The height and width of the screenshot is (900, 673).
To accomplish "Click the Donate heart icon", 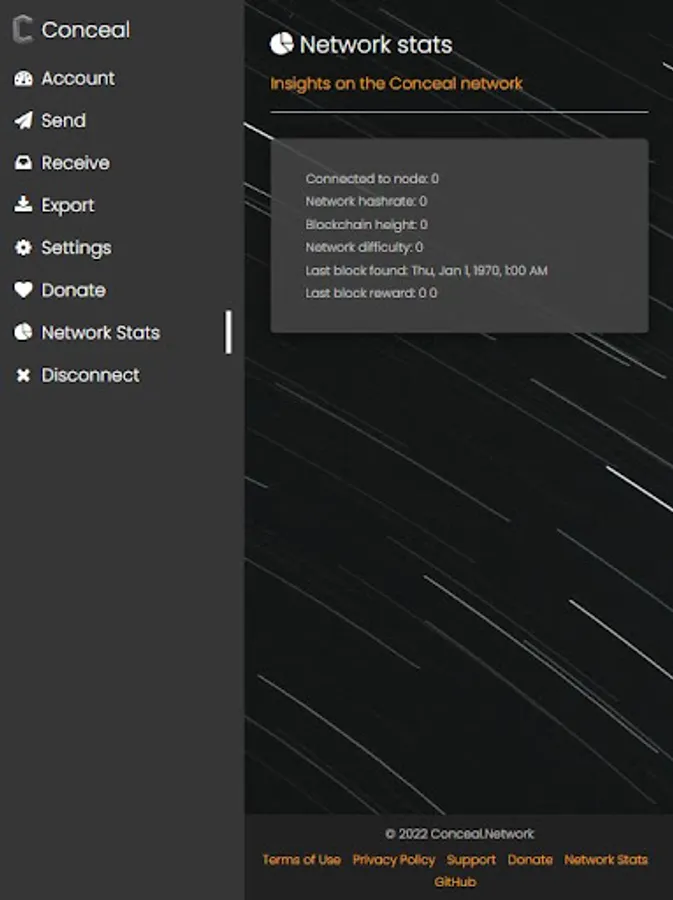I will pyautogui.click(x=23, y=290).
